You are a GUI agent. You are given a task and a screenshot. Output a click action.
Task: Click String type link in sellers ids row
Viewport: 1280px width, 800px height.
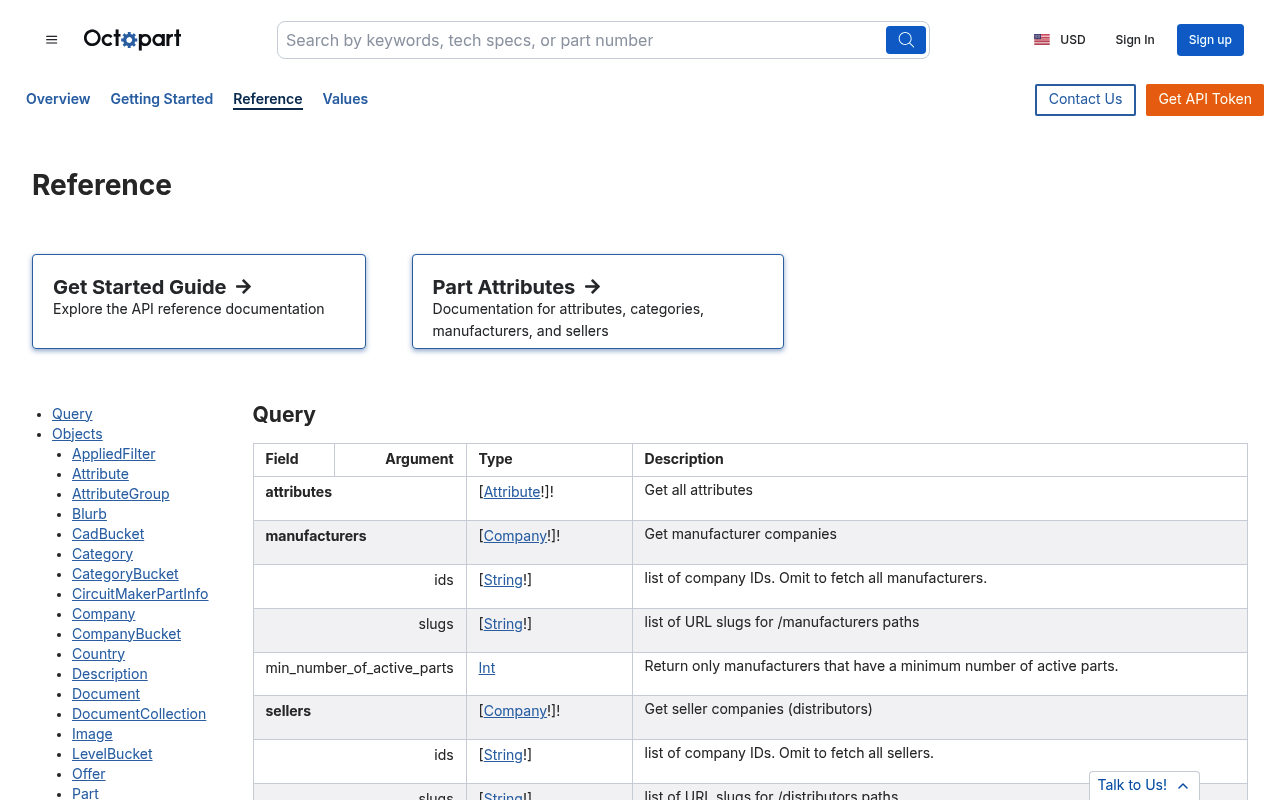(x=503, y=755)
